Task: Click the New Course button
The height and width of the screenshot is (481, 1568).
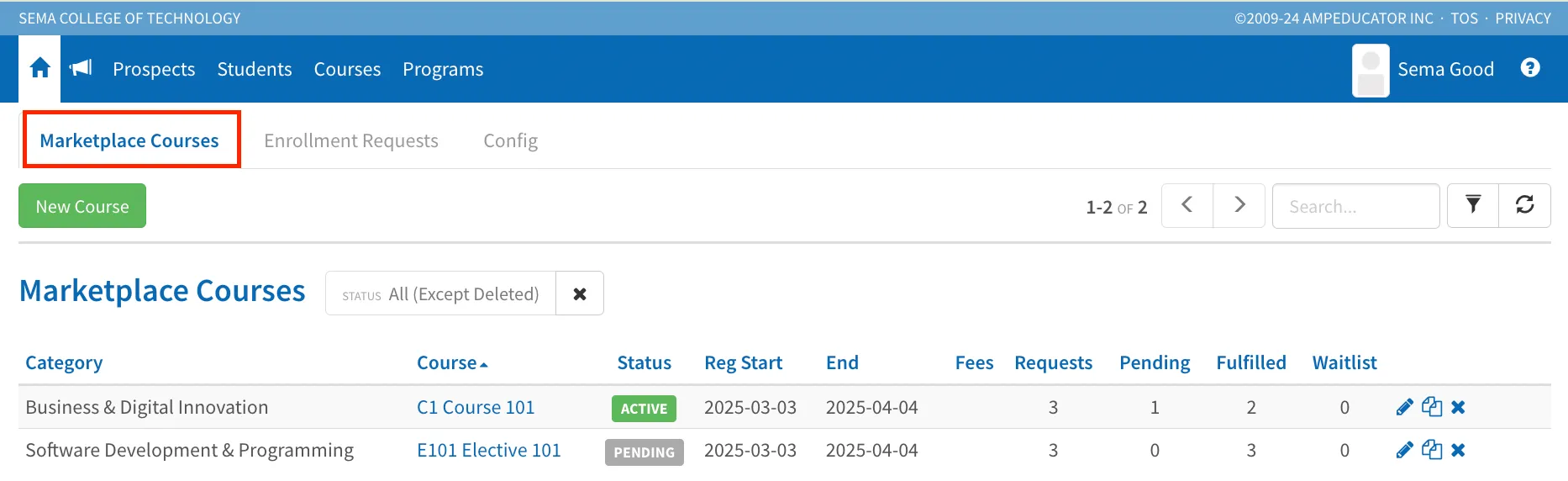Action: pyautogui.click(x=82, y=206)
